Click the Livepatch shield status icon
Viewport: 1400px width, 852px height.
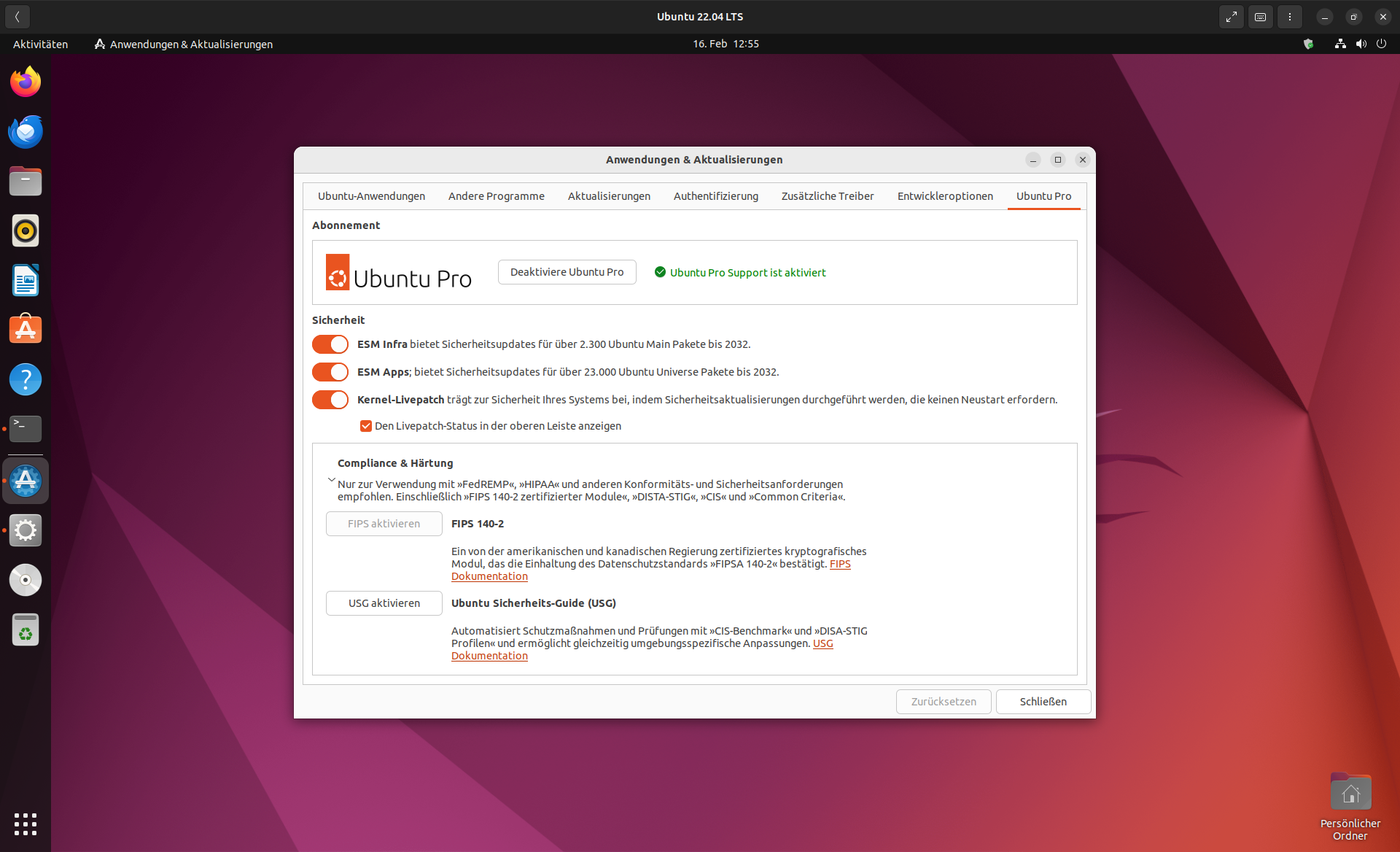coord(1309,44)
